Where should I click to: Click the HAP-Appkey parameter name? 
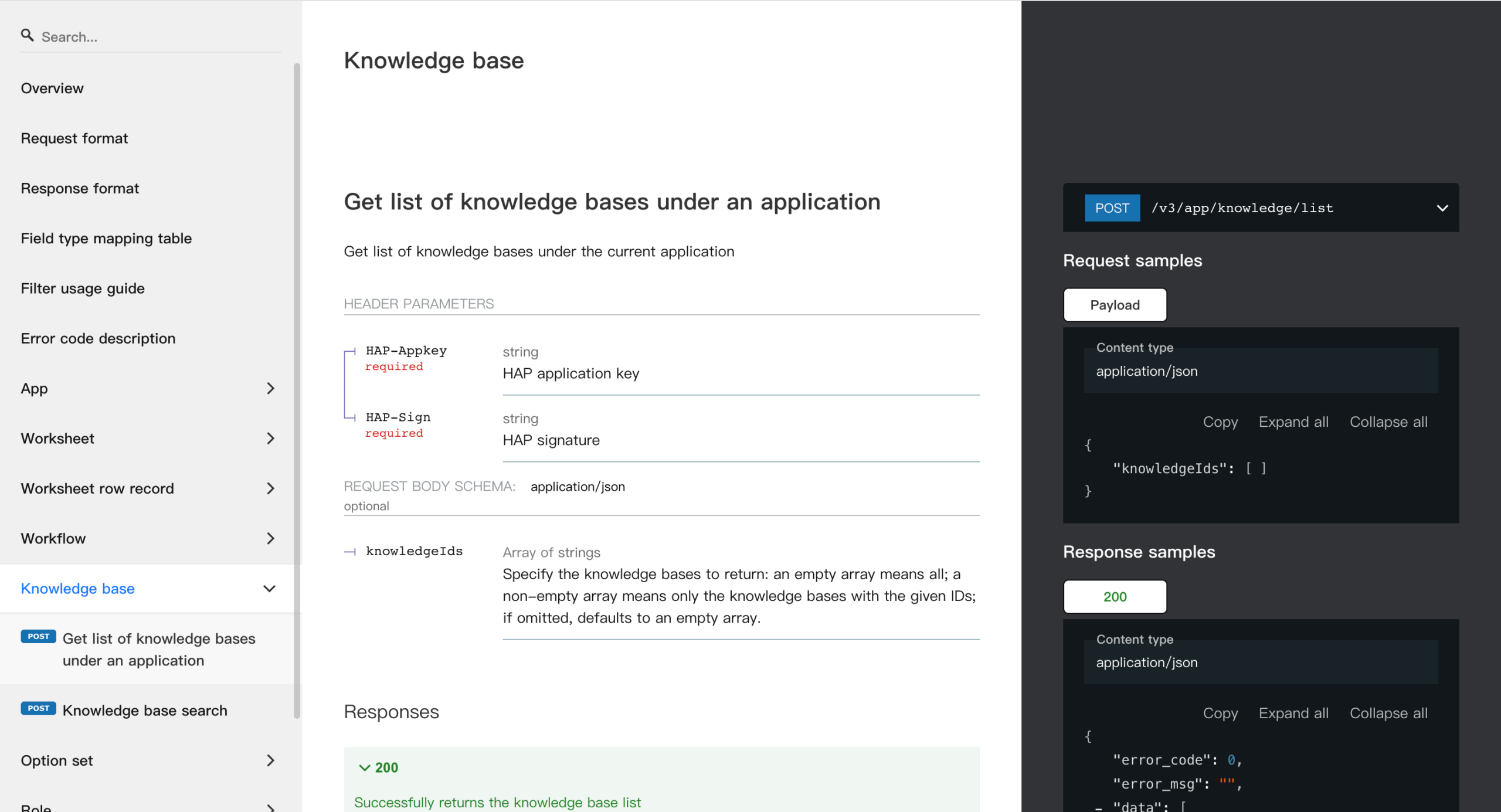coord(406,351)
